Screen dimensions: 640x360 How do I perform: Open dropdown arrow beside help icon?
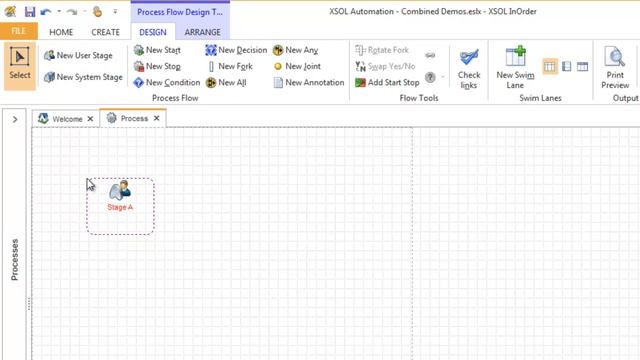(x=443, y=77)
